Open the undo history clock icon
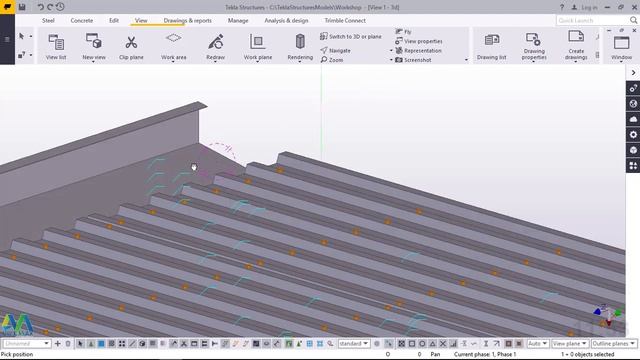640x360 pixels. (60, 7)
